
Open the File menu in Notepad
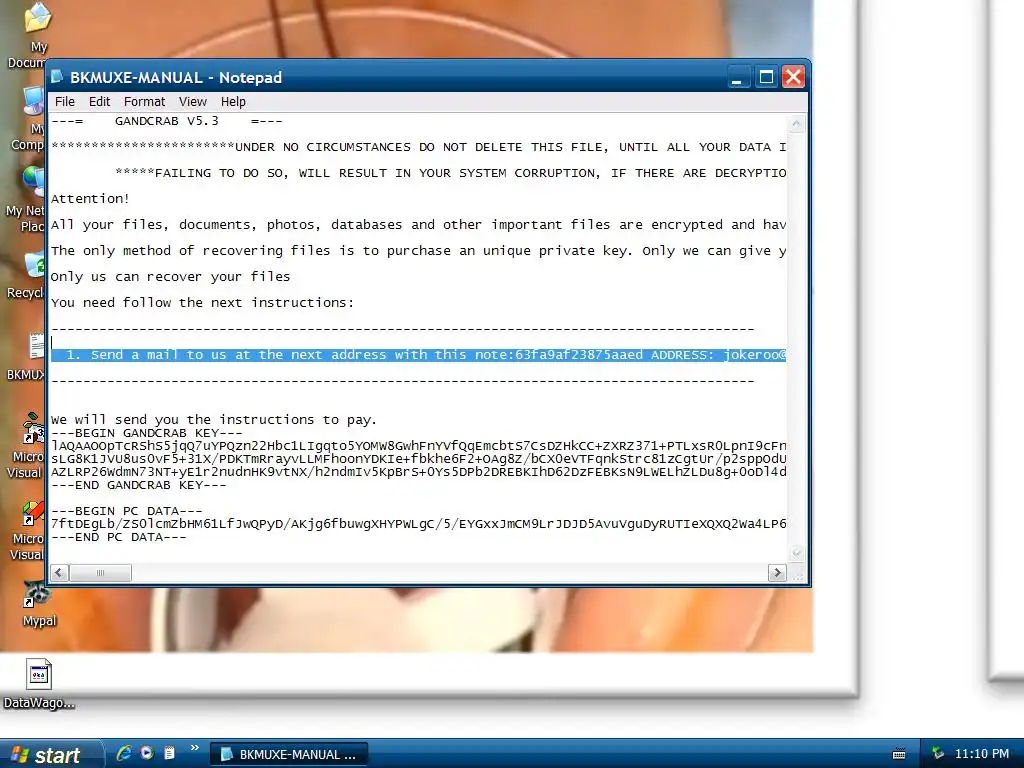coord(65,102)
